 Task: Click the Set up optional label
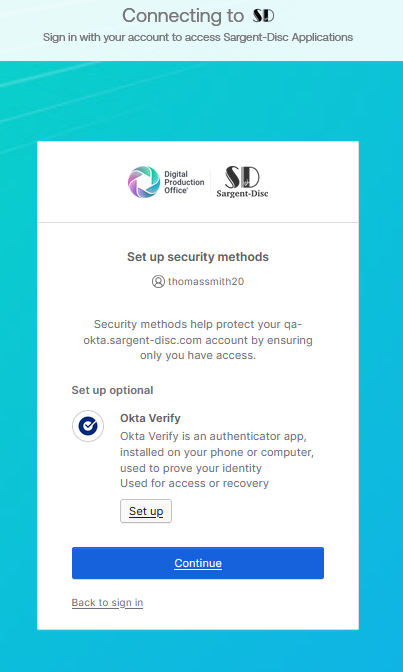(112, 390)
